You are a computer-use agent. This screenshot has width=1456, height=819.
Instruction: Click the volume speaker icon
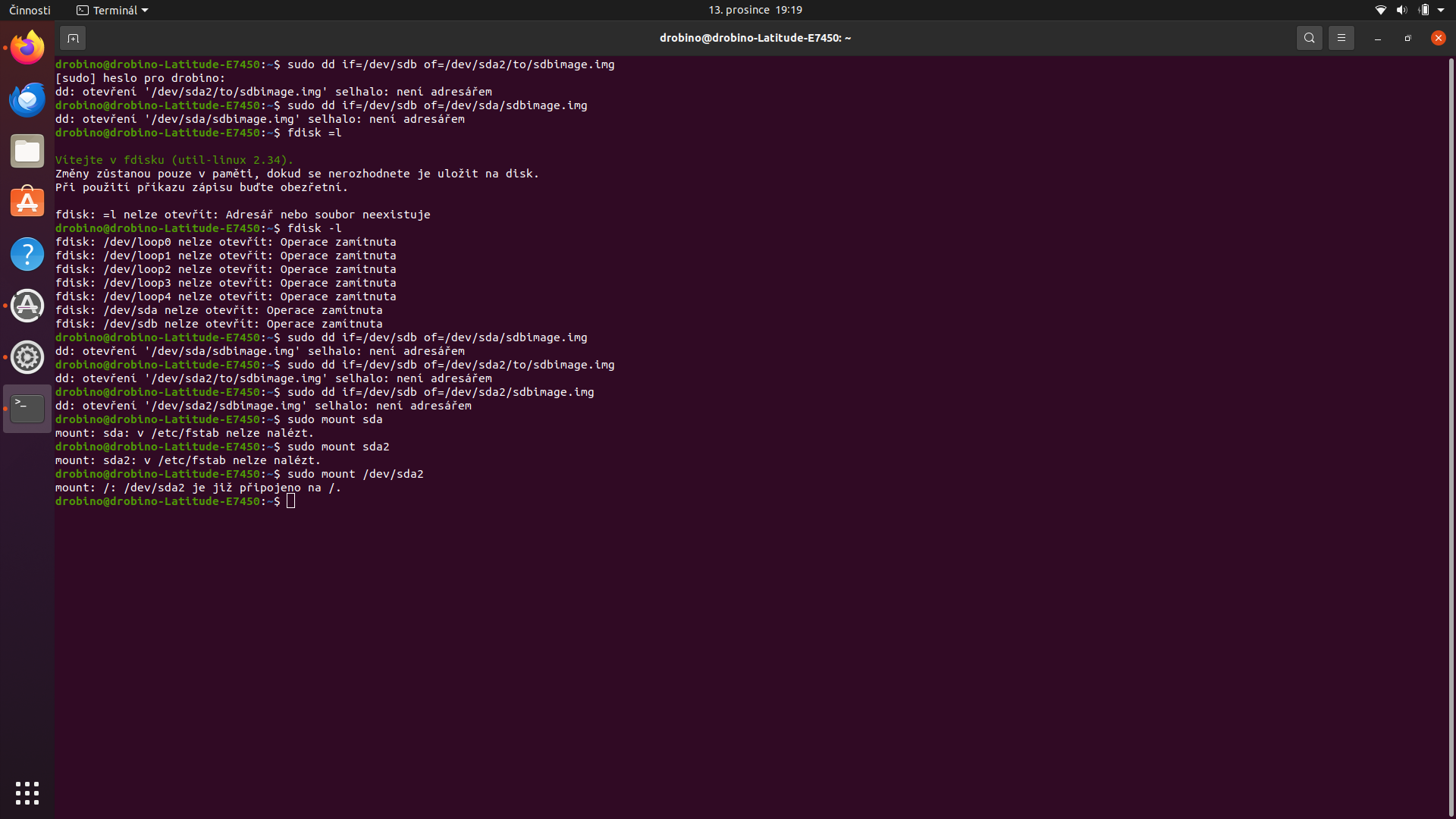pyautogui.click(x=1401, y=10)
